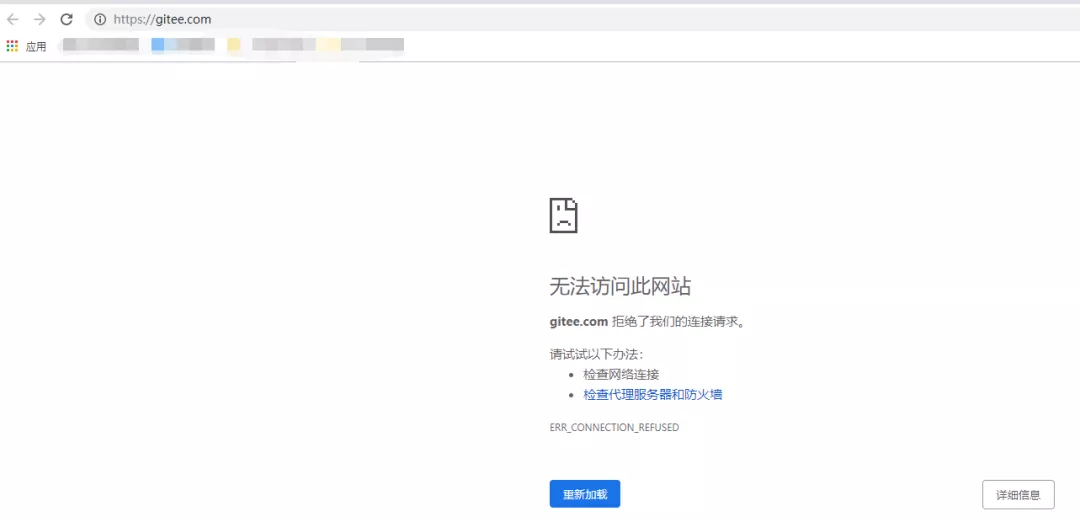View site information via the info icon

tap(100, 19)
